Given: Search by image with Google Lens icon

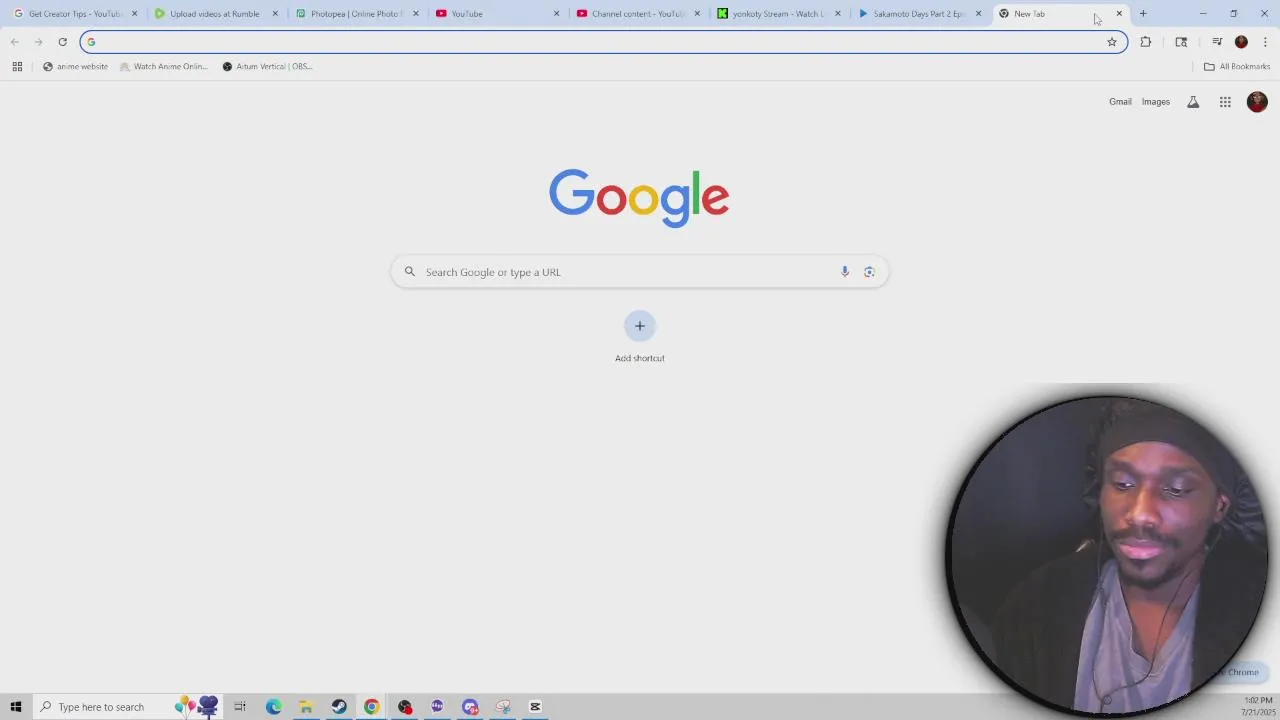Looking at the screenshot, I should pyautogui.click(x=869, y=272).
